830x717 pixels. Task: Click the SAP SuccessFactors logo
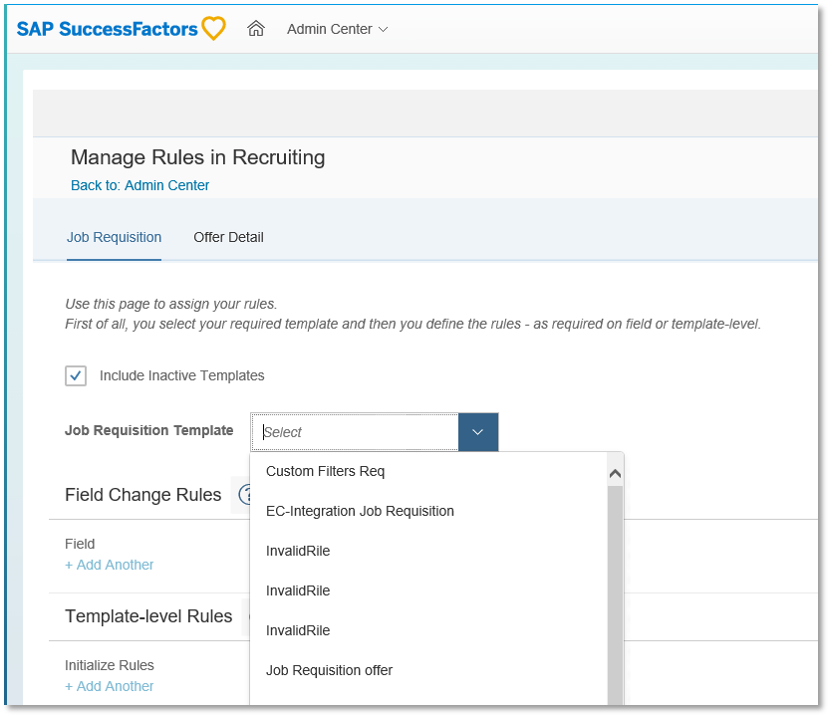[x=121, y=29]
